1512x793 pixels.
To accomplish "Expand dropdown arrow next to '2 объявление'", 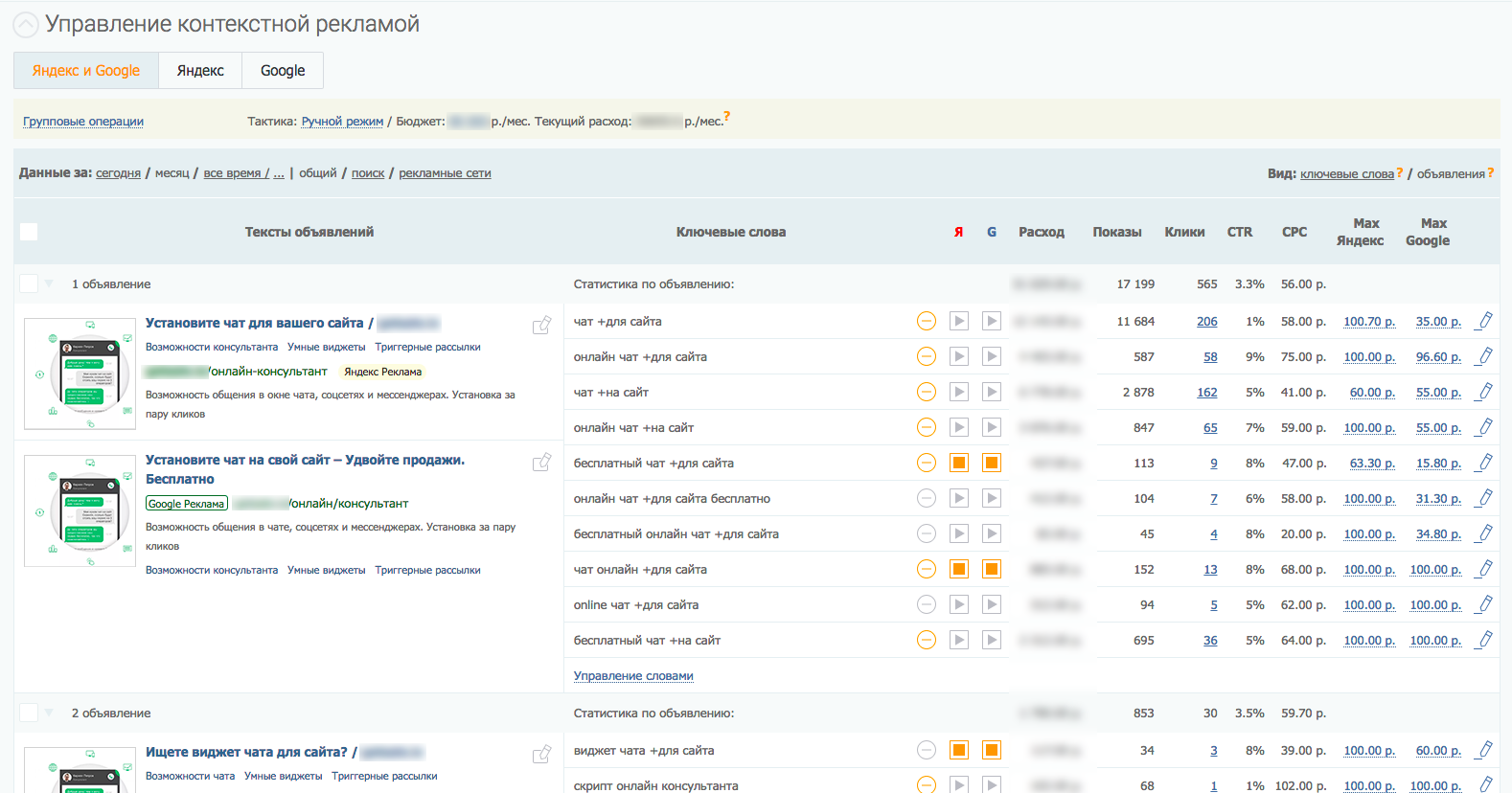I will coord(49,713).
